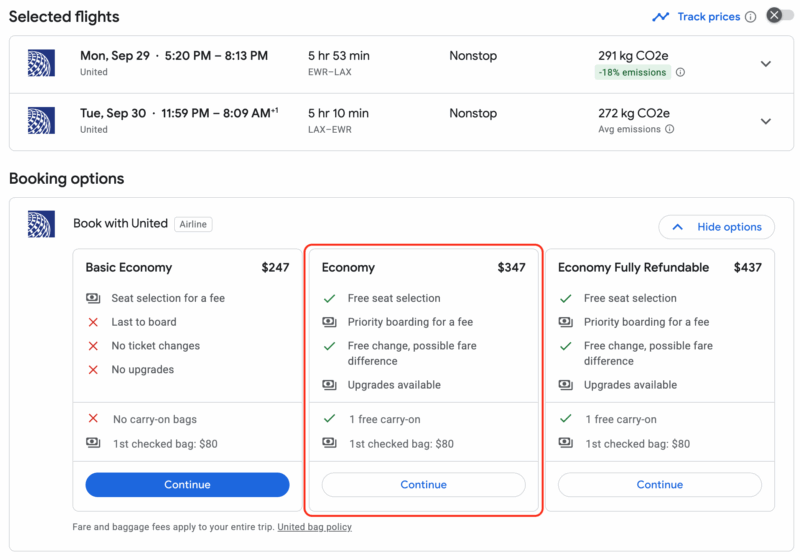Click the $247 price
This screenshot has height=560, width=800.
(x=275, y=268)
